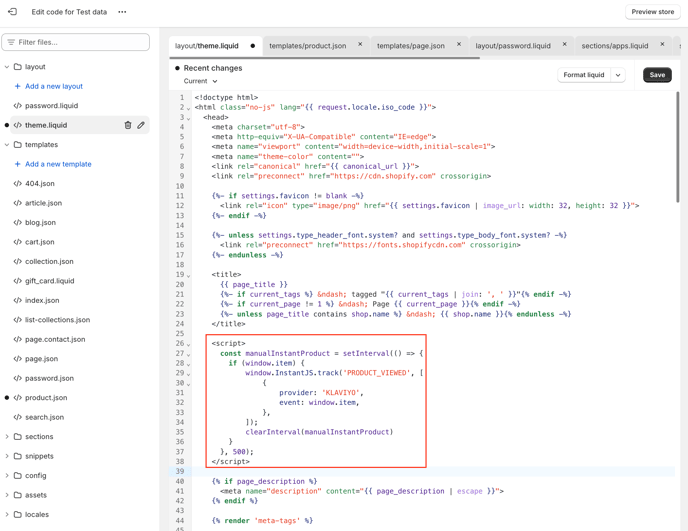Collapse the templates folder
This screenshot has height=531, width=688.
(7, 144)
